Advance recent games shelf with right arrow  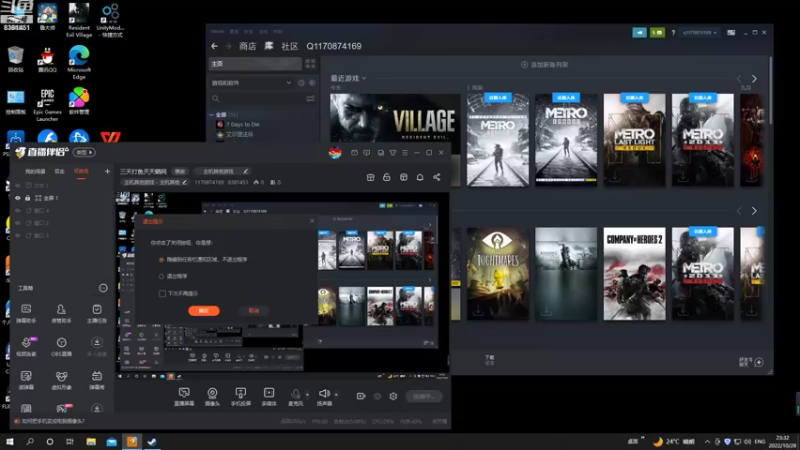(754, 79)
